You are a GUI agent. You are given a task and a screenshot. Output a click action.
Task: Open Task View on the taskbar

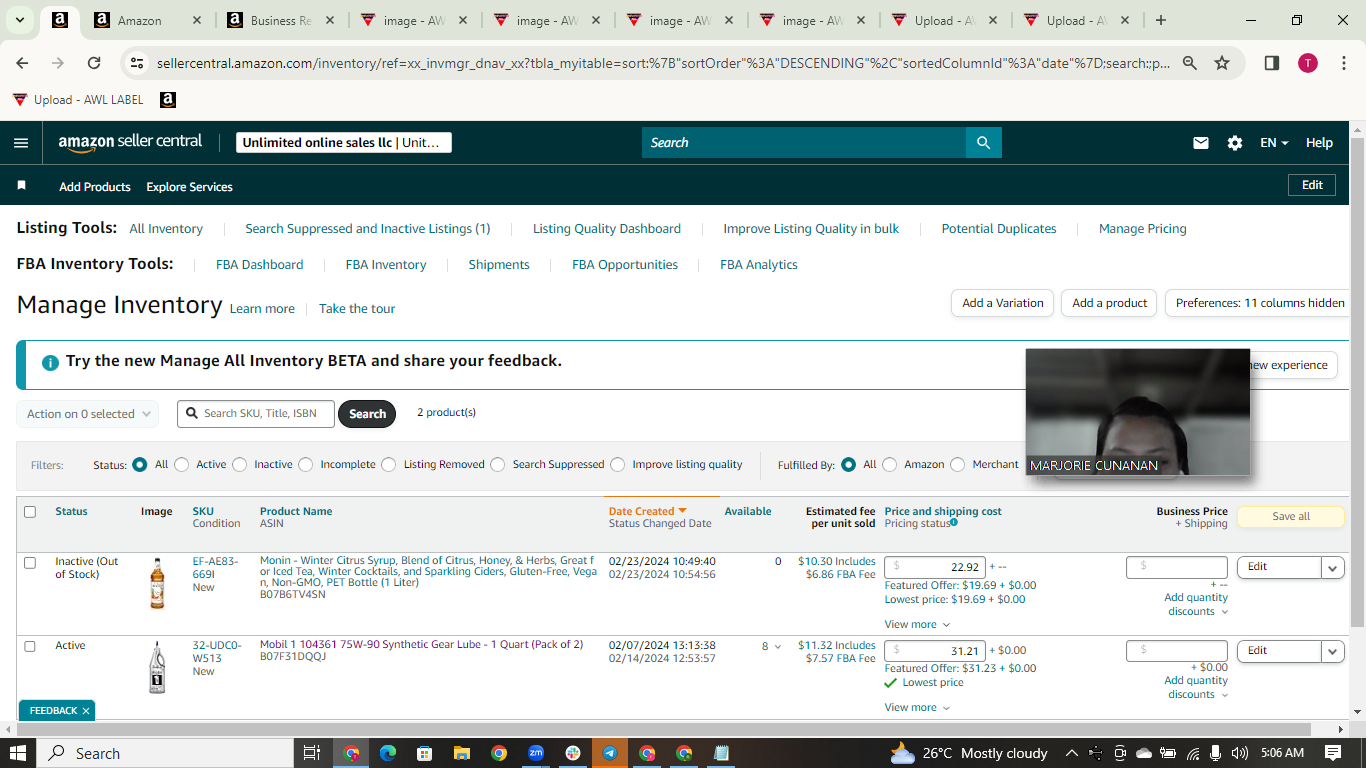coord(311,753)
